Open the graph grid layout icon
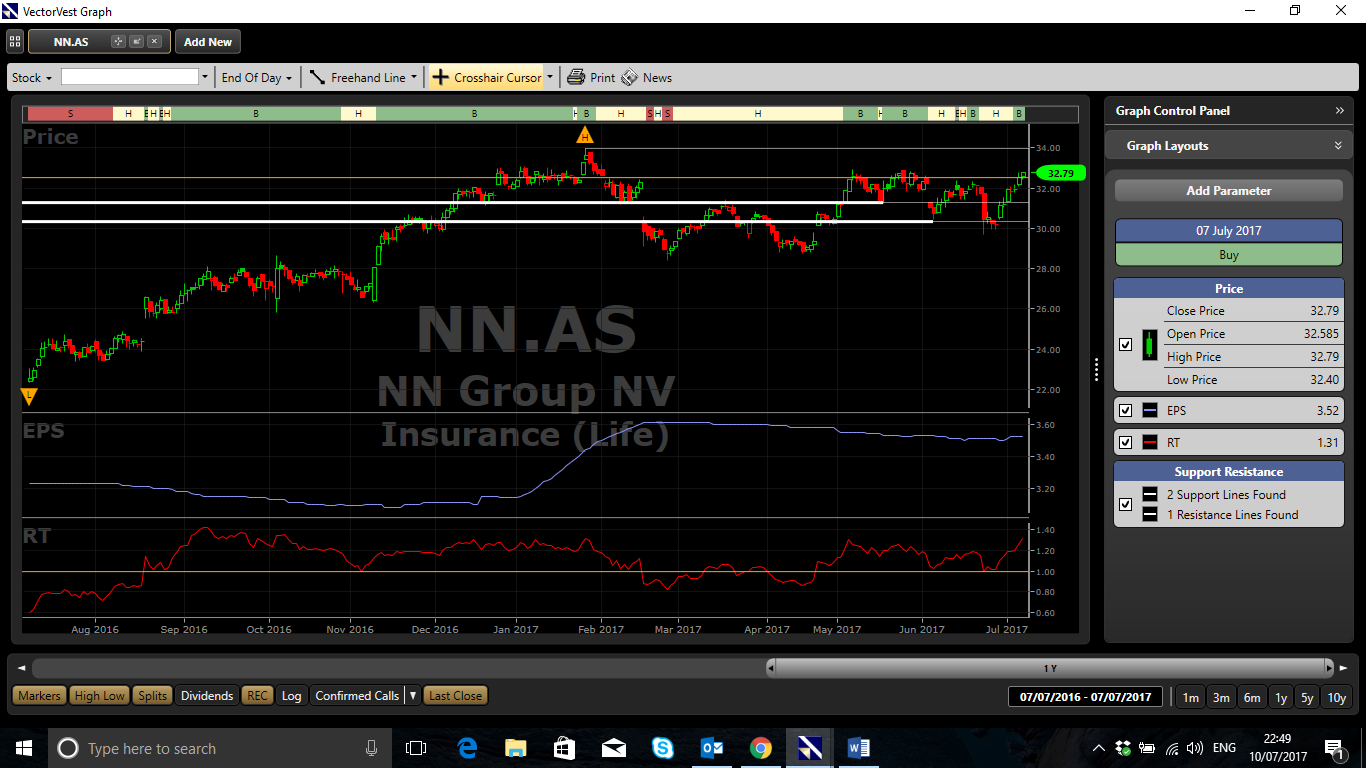Image resolution: width=1366 pixels, height=768 pixels. coord(15,42)
